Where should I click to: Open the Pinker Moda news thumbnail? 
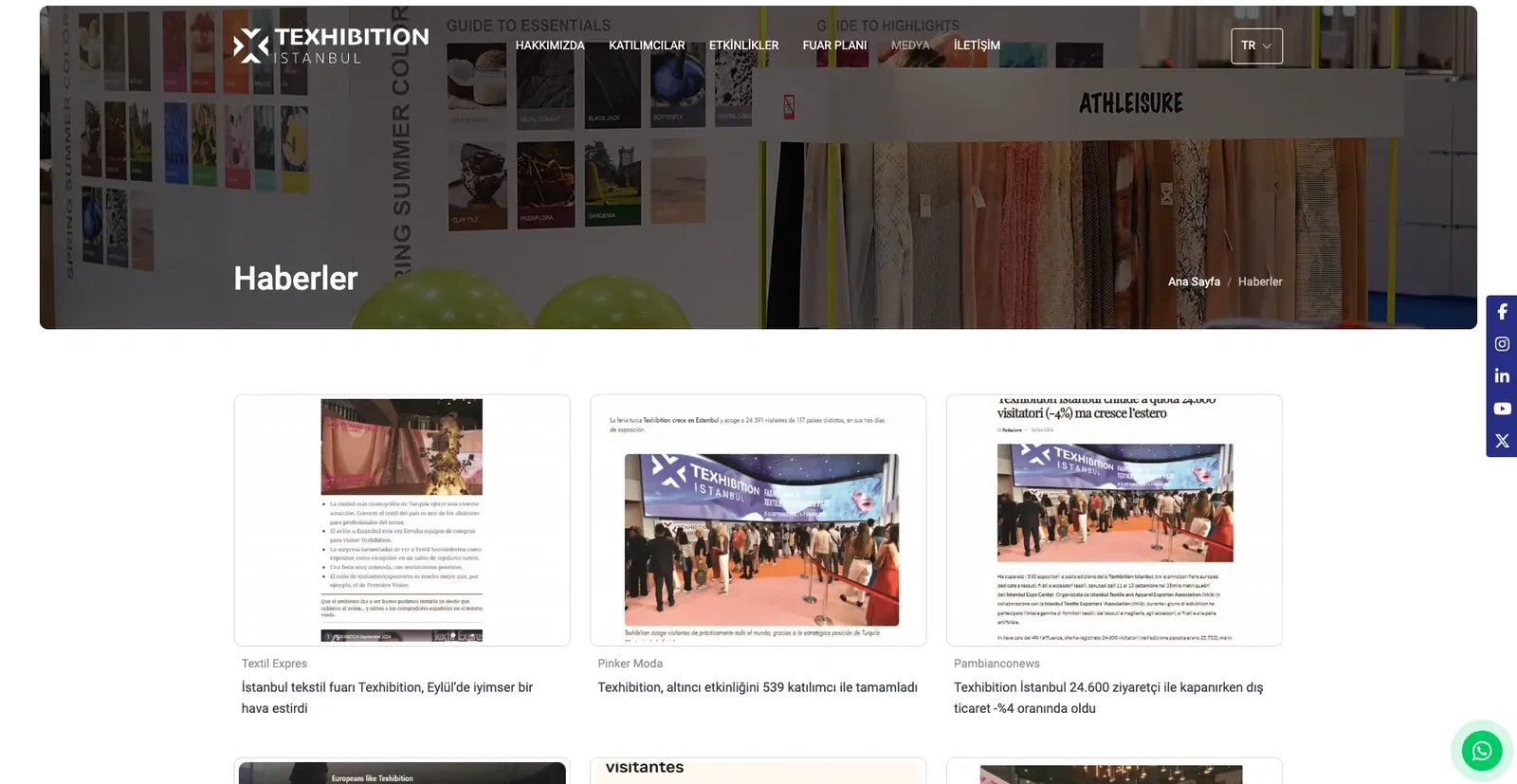click(x=758, y=520)
